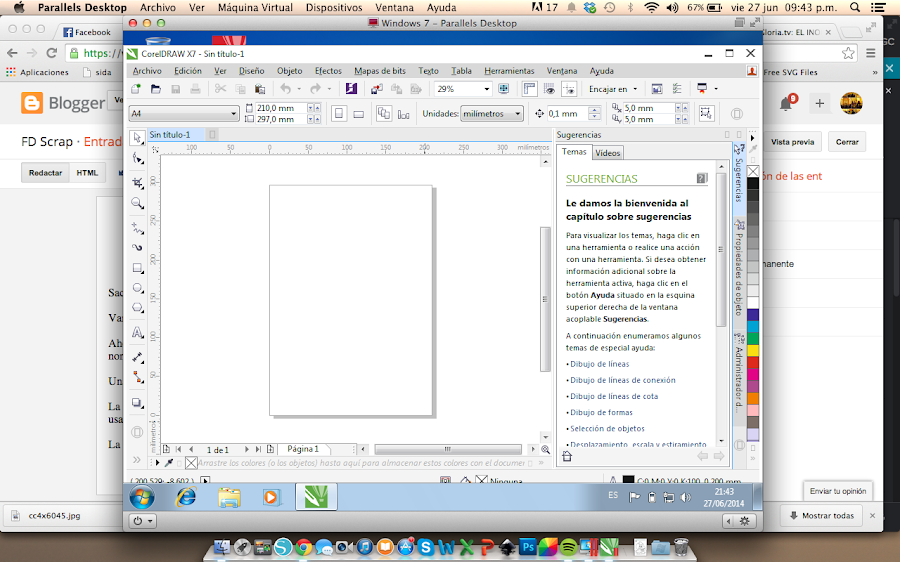
Task: Click the Search content (Corel CONNECT) icon
Action: 351,89
